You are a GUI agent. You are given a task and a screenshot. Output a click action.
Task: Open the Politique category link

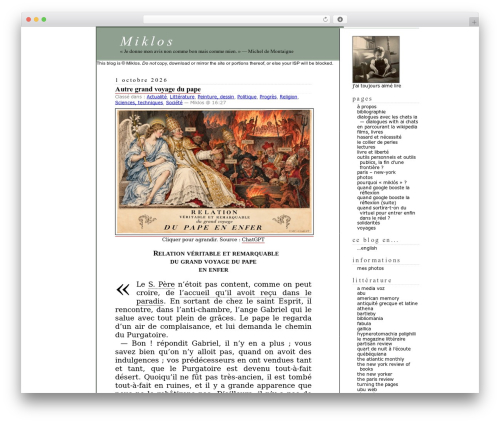click(247, 97)
